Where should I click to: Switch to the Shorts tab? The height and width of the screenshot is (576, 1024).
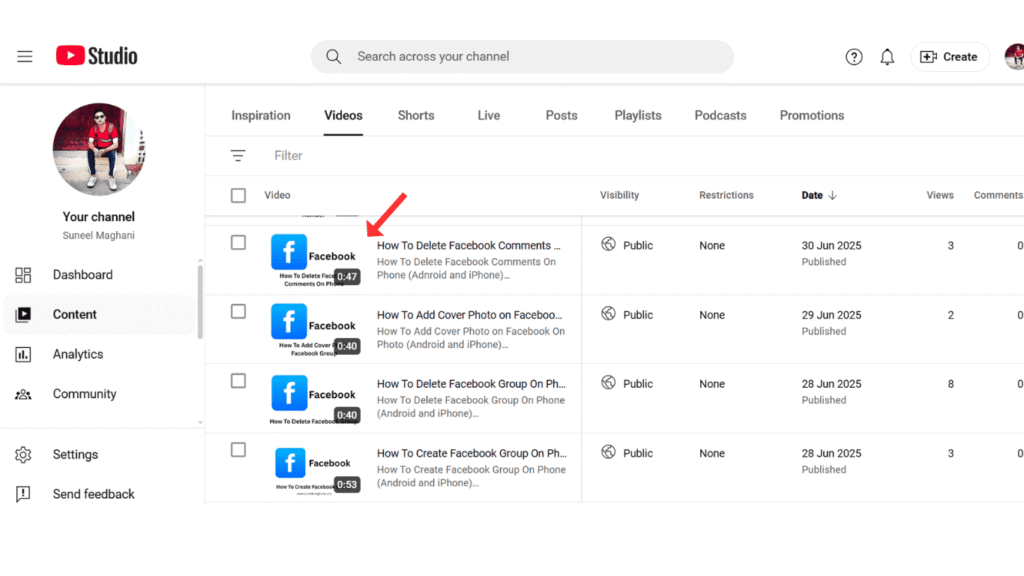coord(416,115)
